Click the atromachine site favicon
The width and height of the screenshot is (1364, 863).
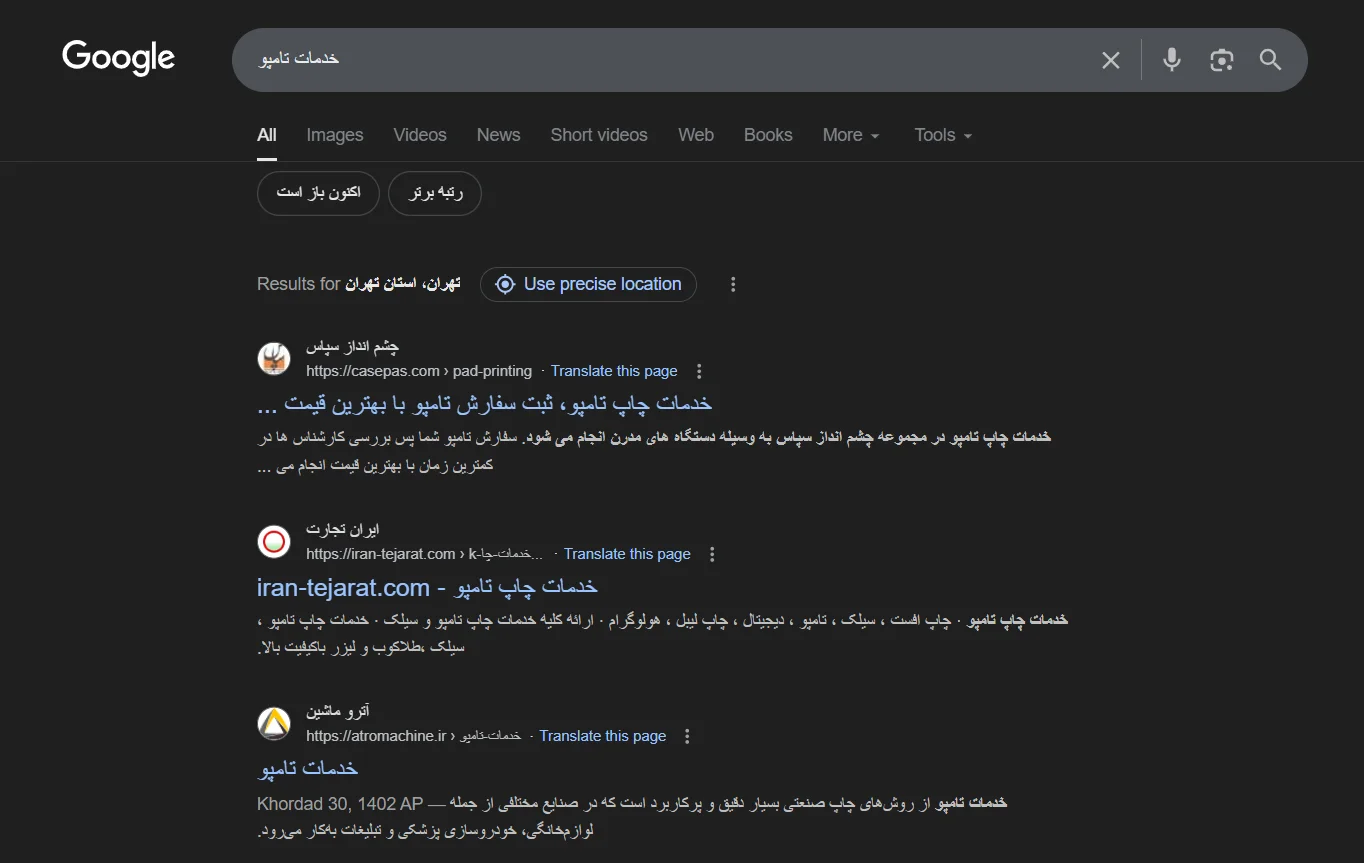274,723
